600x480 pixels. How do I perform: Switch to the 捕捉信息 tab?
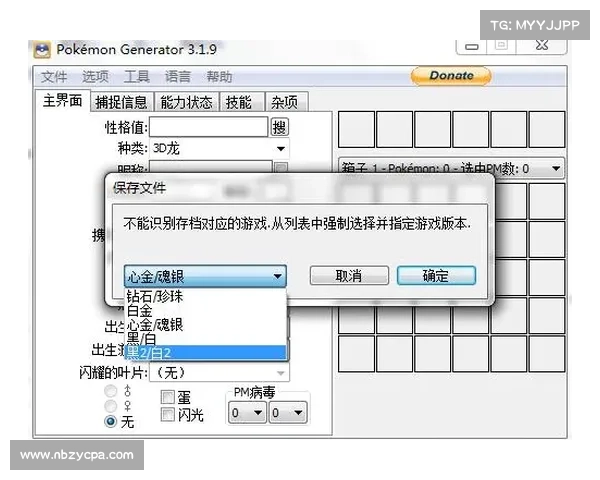[x=121, y=102]
